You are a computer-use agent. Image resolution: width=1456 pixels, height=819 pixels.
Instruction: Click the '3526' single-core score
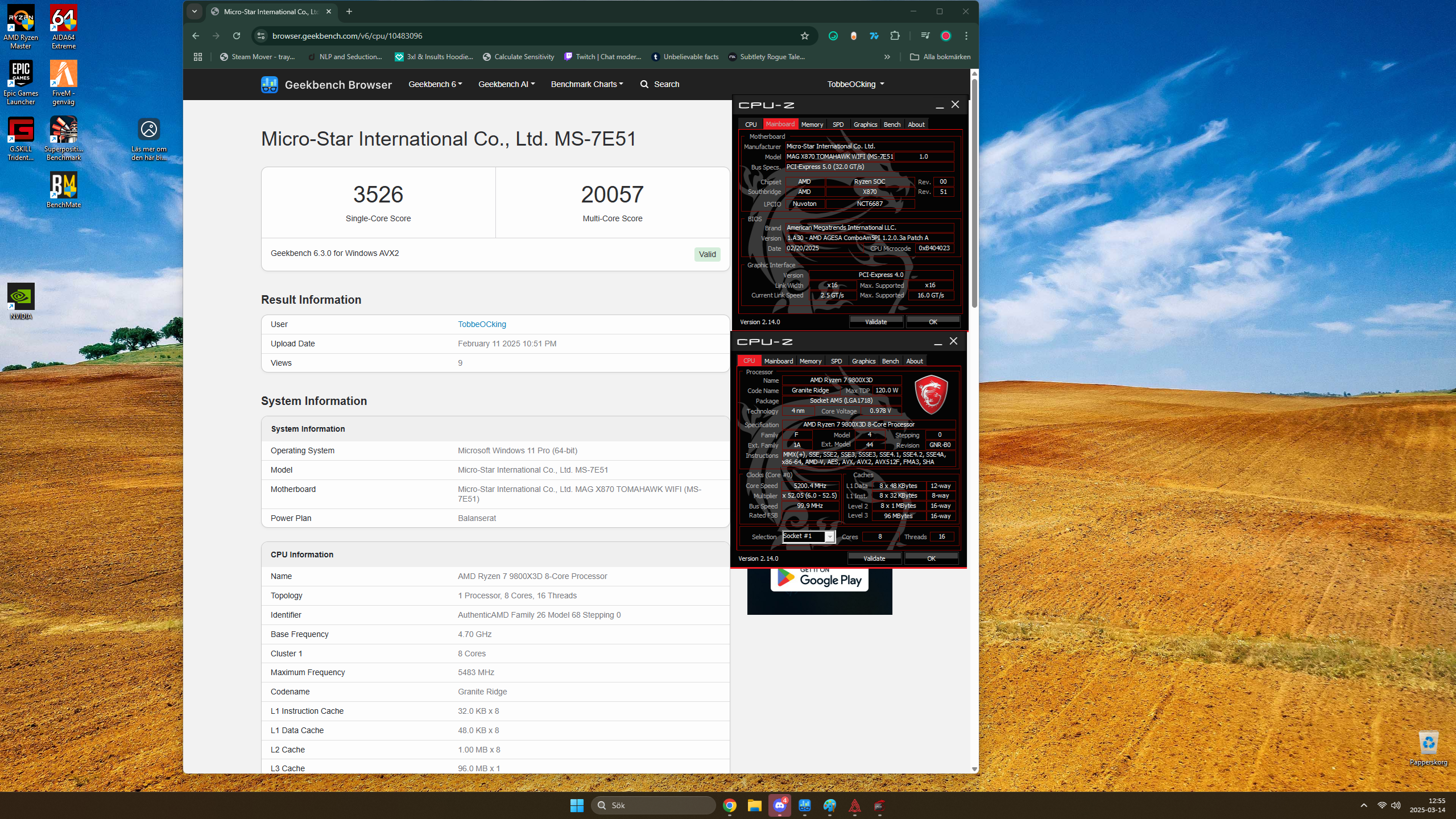(378, 195)
